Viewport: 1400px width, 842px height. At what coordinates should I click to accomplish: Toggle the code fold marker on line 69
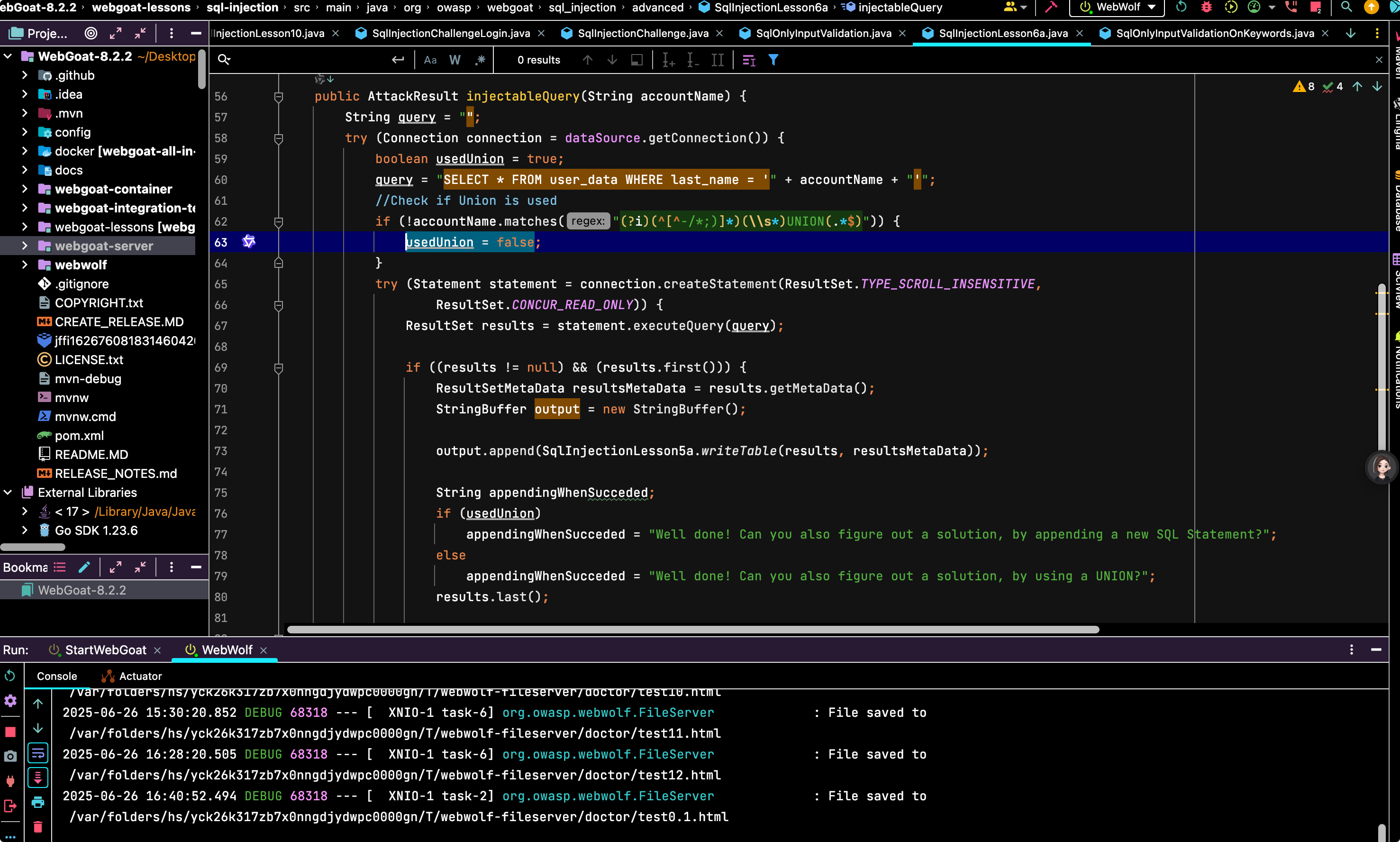(278, 368)
